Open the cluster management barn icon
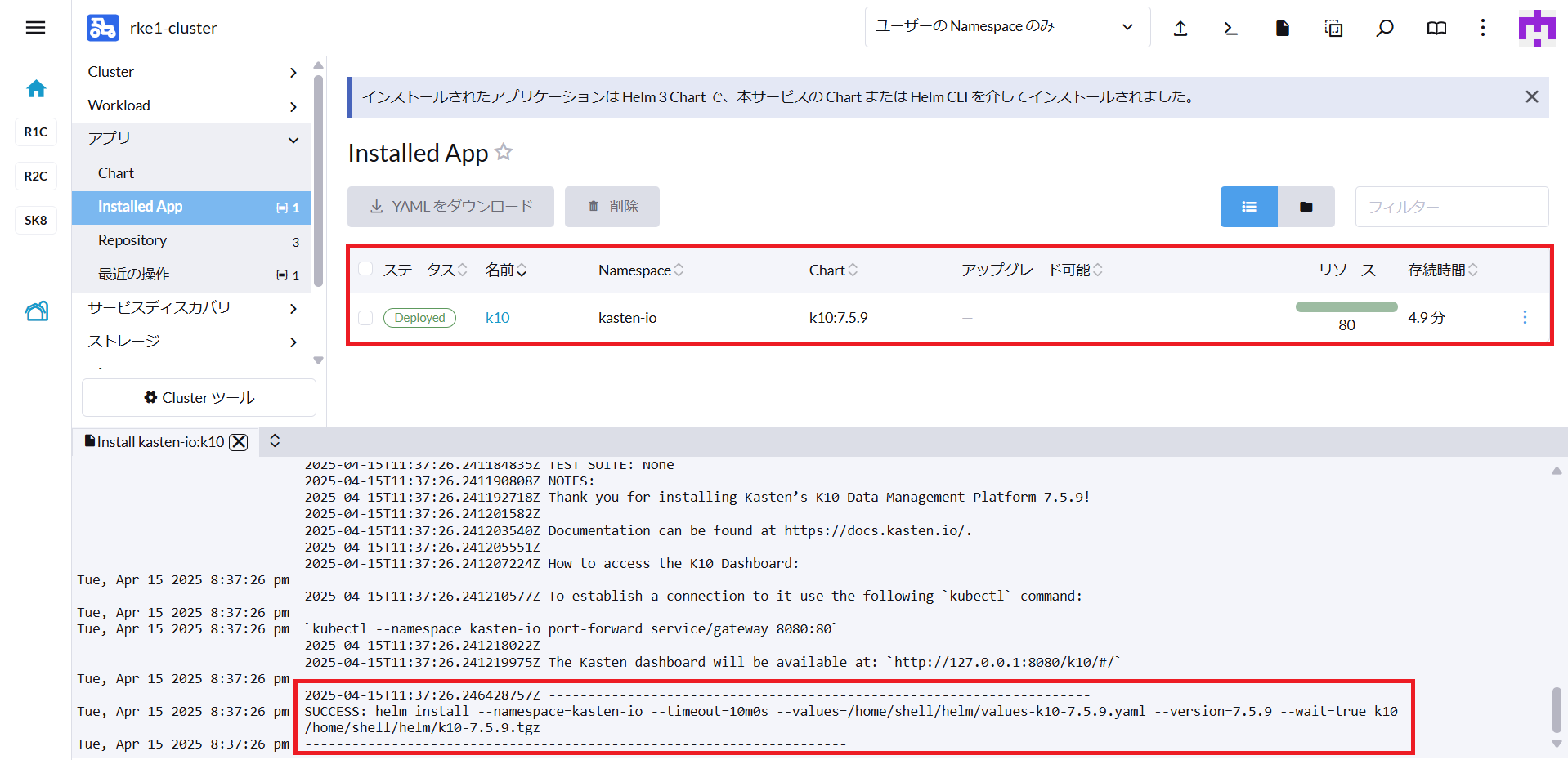The width and height of the screenshot is (1568, 760). point(37,311)
